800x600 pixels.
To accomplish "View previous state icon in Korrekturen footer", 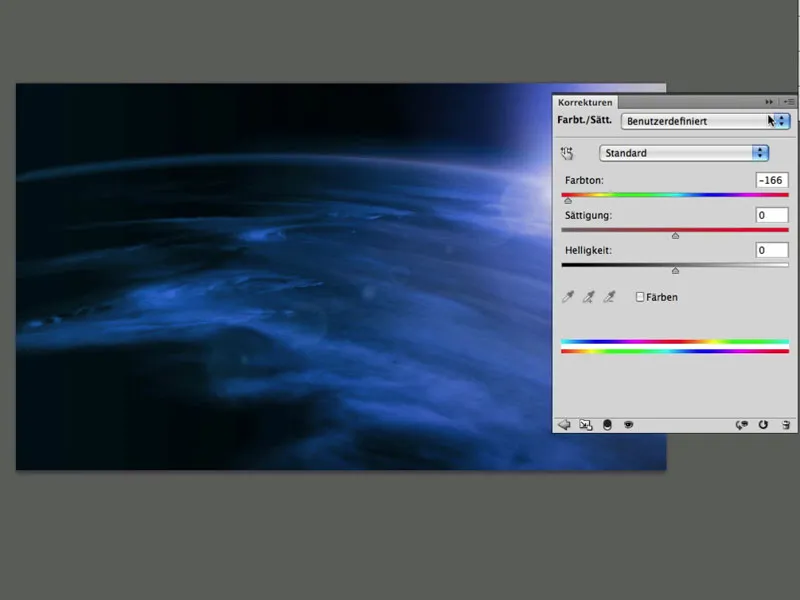I will point(741,424).
